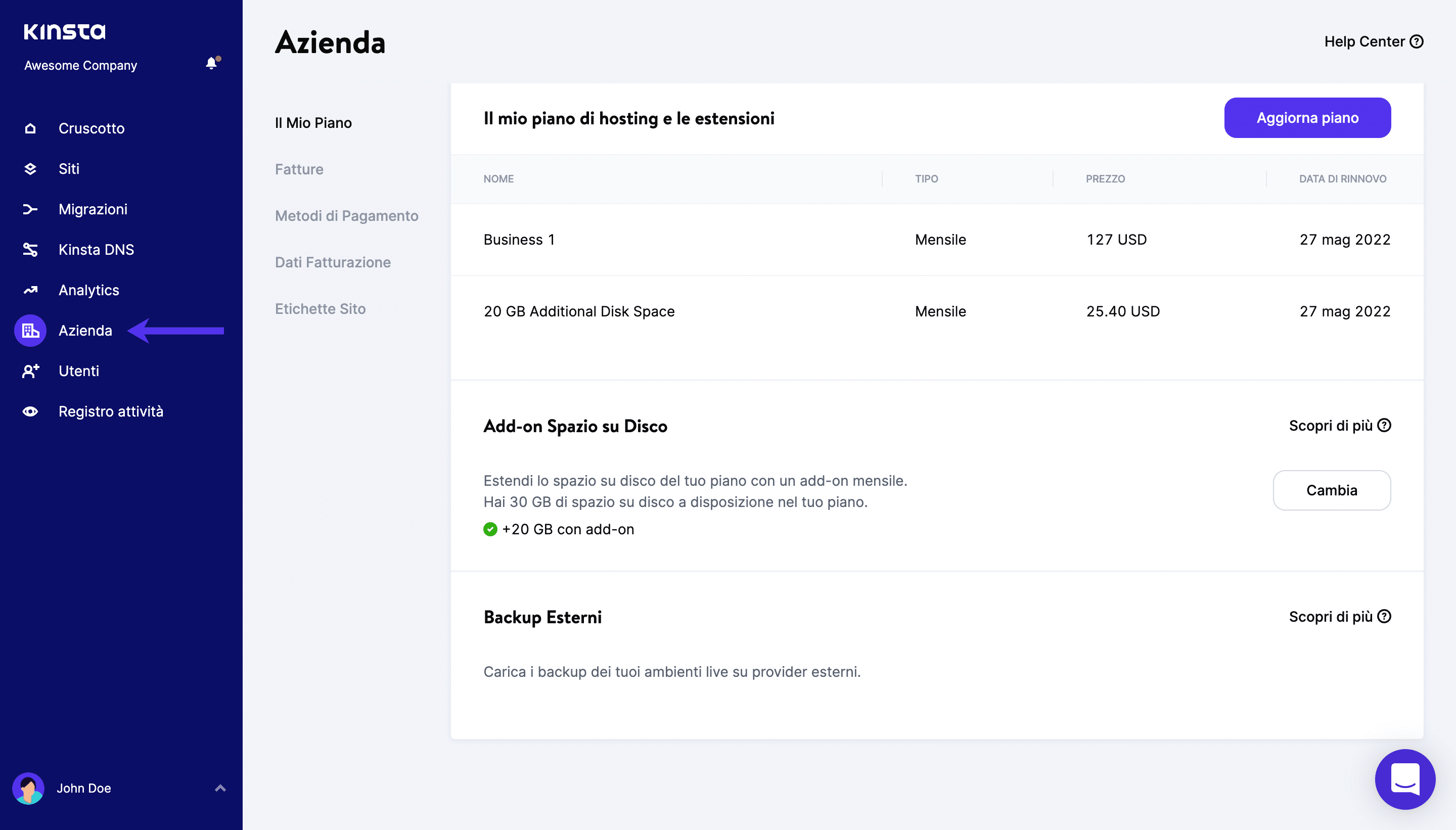
Task: Open the notifications bell
Action: tap(212, 63)
